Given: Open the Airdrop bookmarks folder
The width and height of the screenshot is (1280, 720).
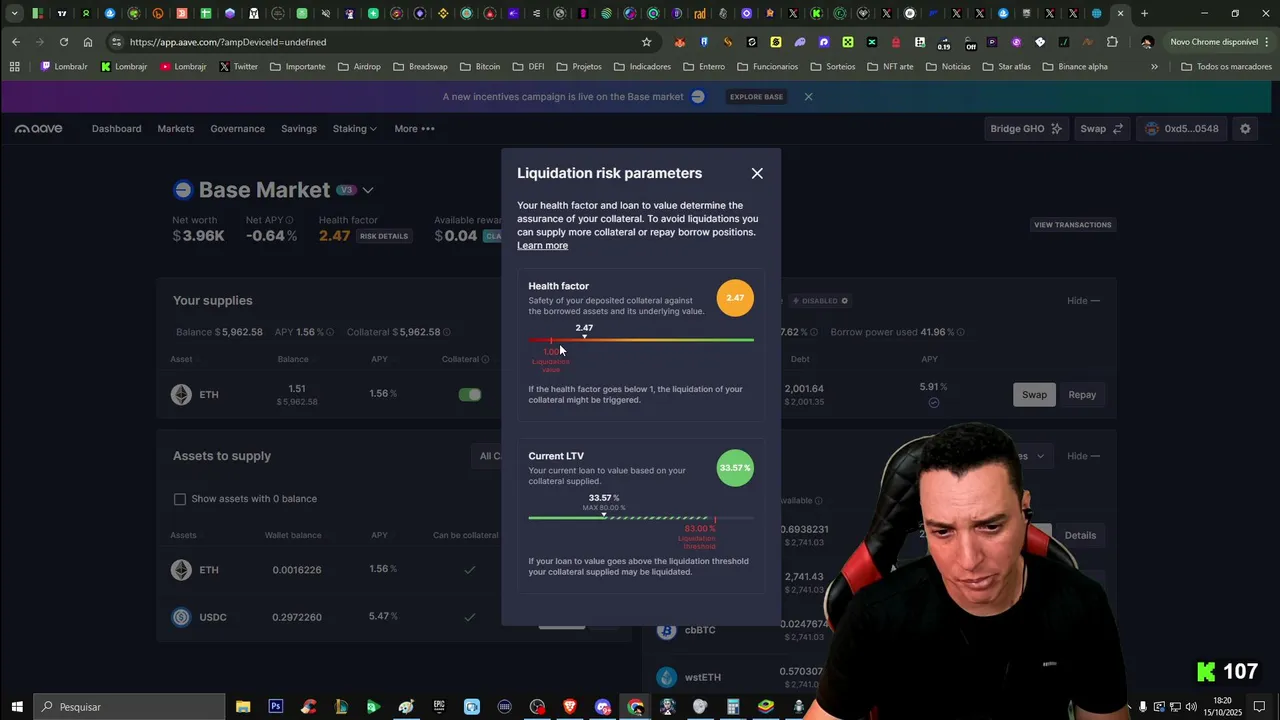Looking at the screenshot, I should 359,67.
